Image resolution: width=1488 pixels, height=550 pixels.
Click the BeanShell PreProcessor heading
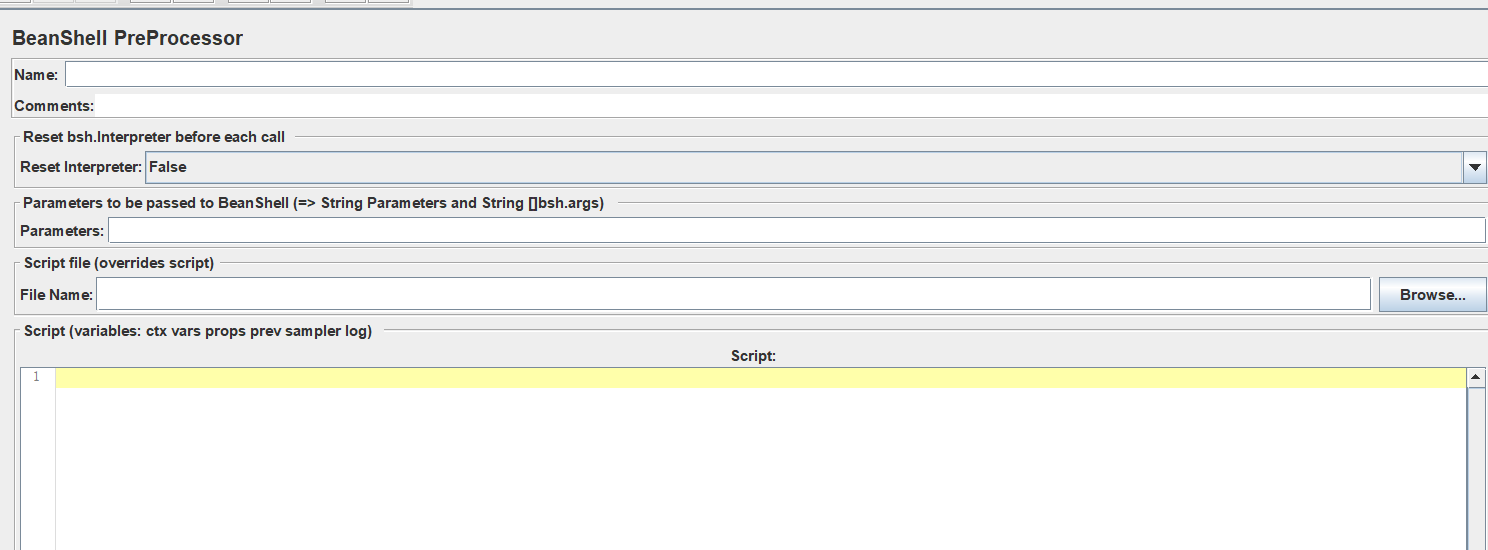click(x=128, y=39)
